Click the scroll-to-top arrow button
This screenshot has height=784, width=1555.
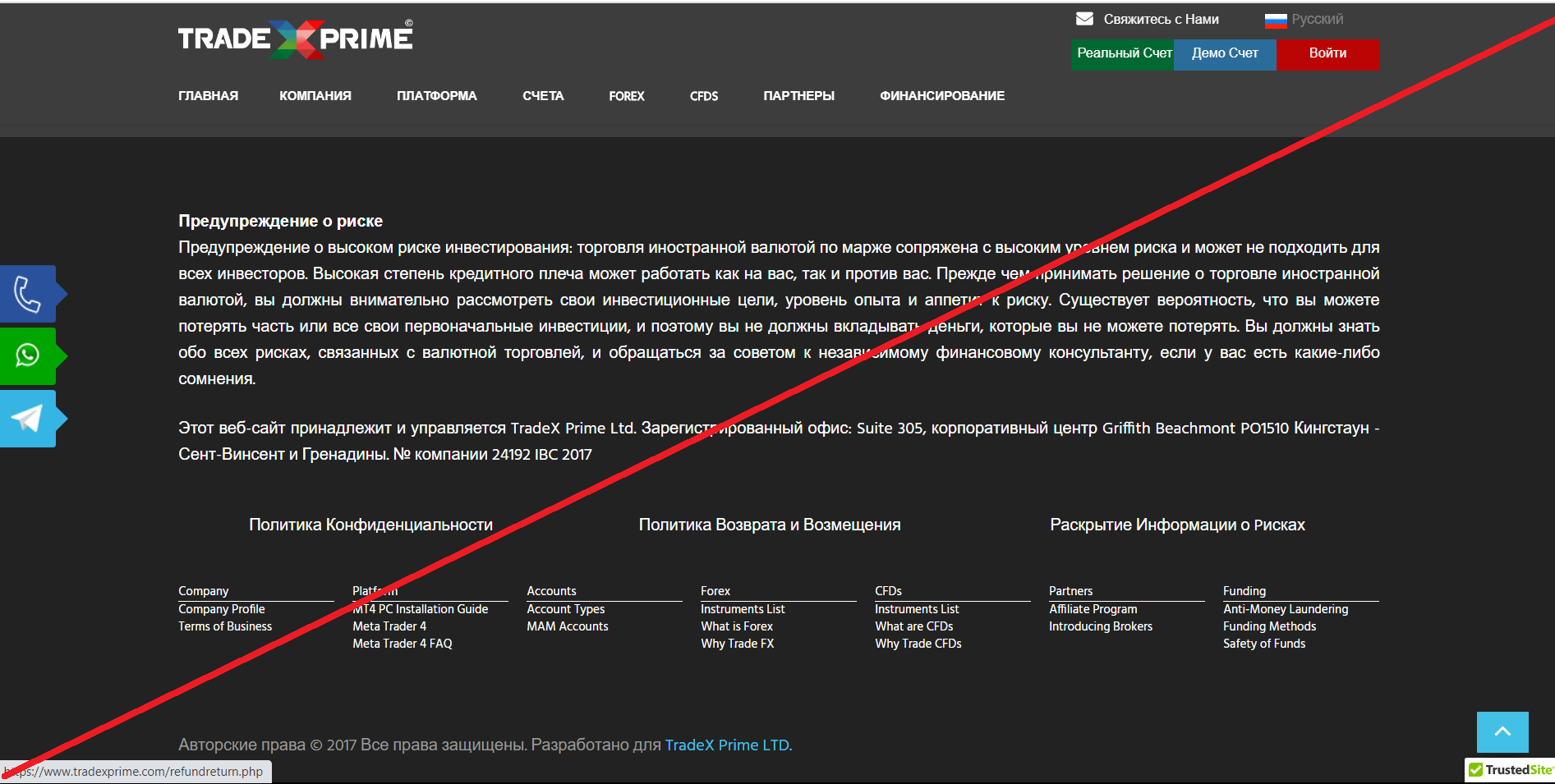coord(1502,731)
